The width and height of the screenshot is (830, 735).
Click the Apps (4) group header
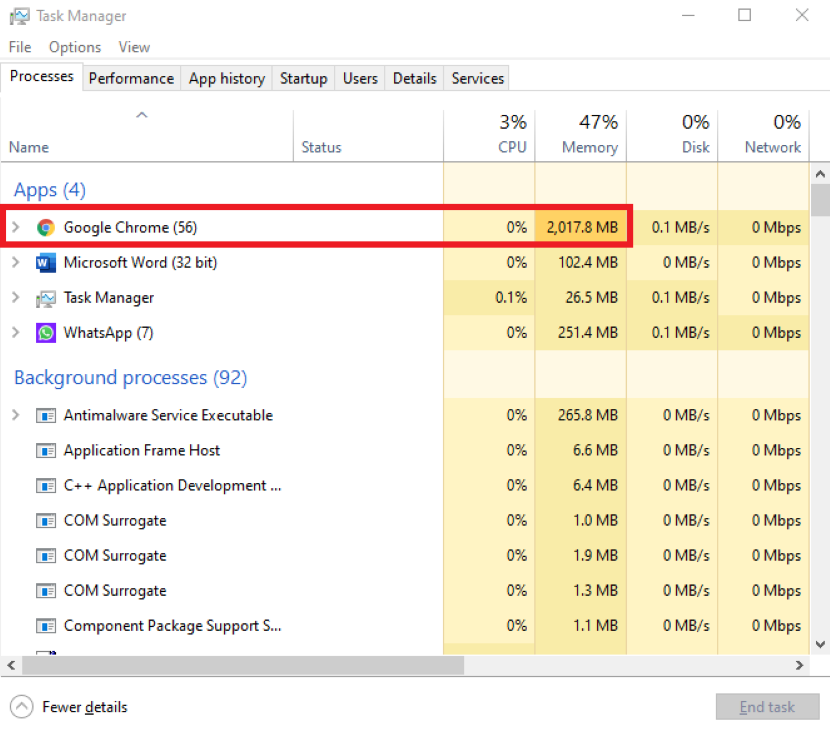pos(50,190)
